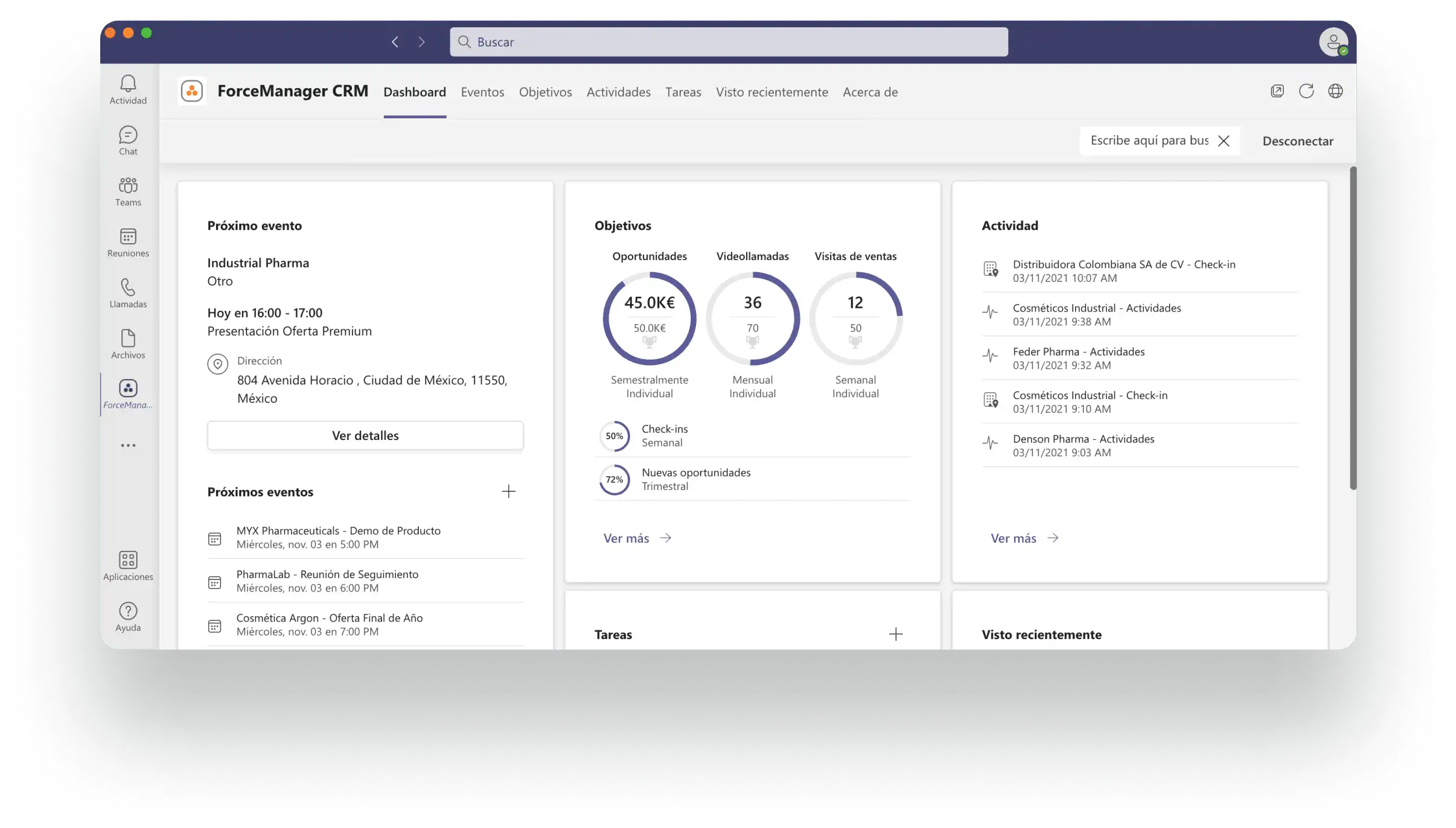Image resolution: width=1456 pixels, height=828 pixels.
Task: Open Check-ins Semanal goal row
Action: point(753,436)
